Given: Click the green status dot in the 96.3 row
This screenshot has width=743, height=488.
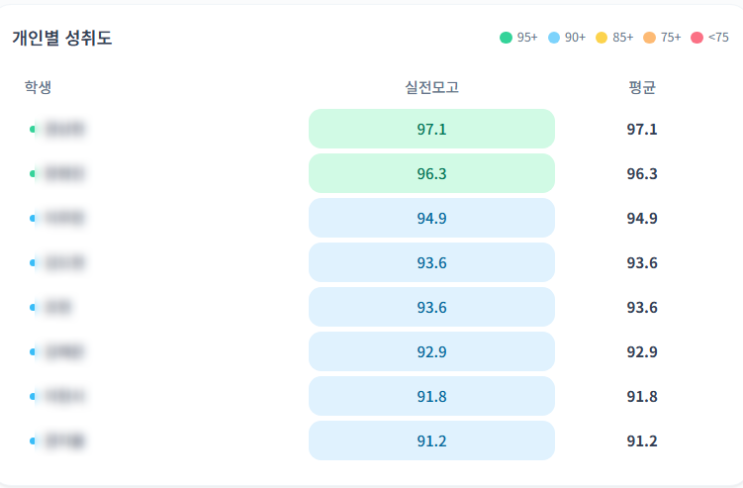Looking at the screenshot, I should (x=33, y=174).
